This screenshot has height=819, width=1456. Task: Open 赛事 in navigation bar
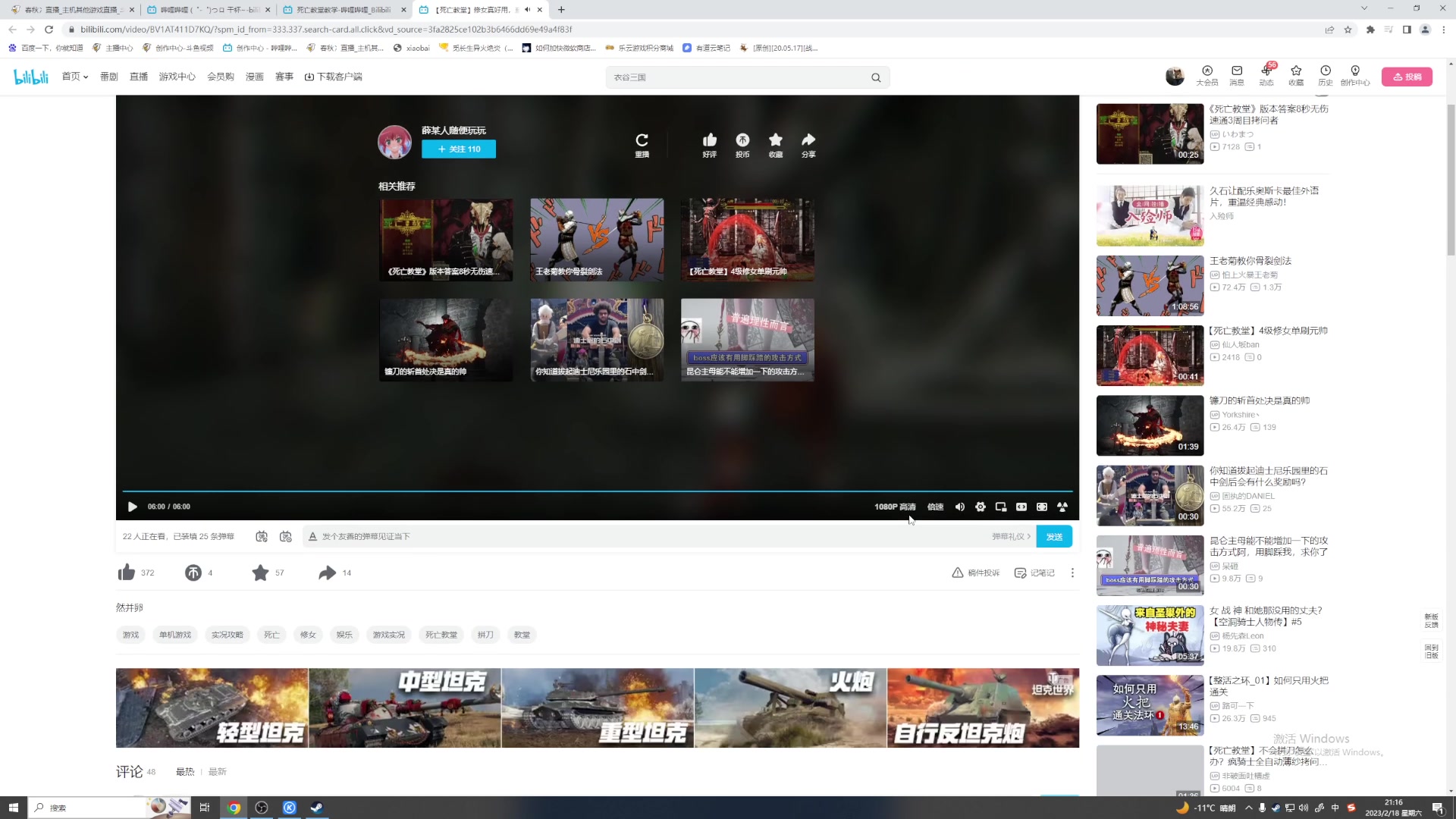(x=284, y=77)
